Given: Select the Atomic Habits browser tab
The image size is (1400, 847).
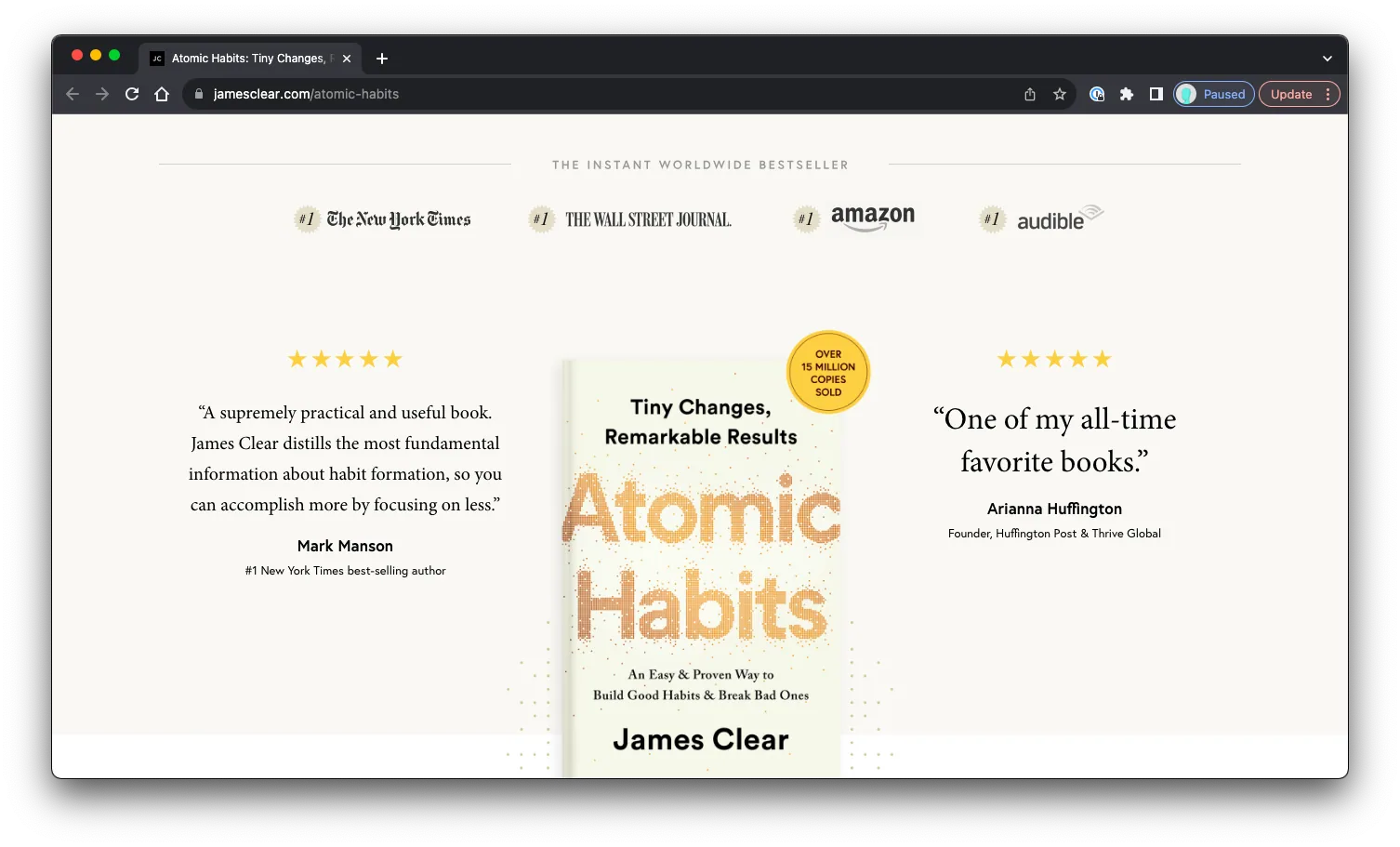Looking at the screenshot, I should pyautogui.click(x=250, y=59).
